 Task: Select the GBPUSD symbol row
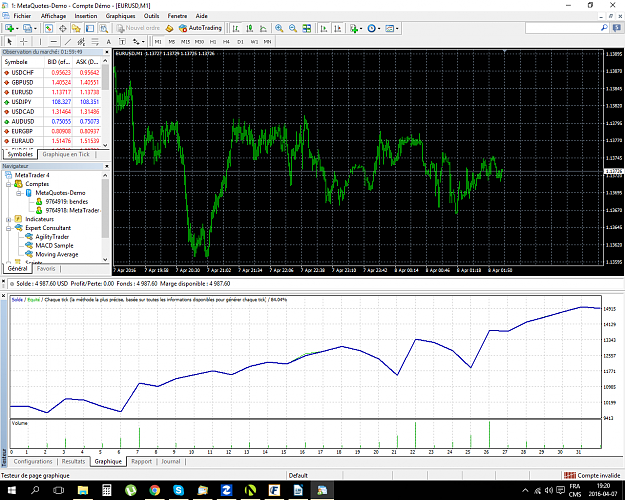[52, 83]
